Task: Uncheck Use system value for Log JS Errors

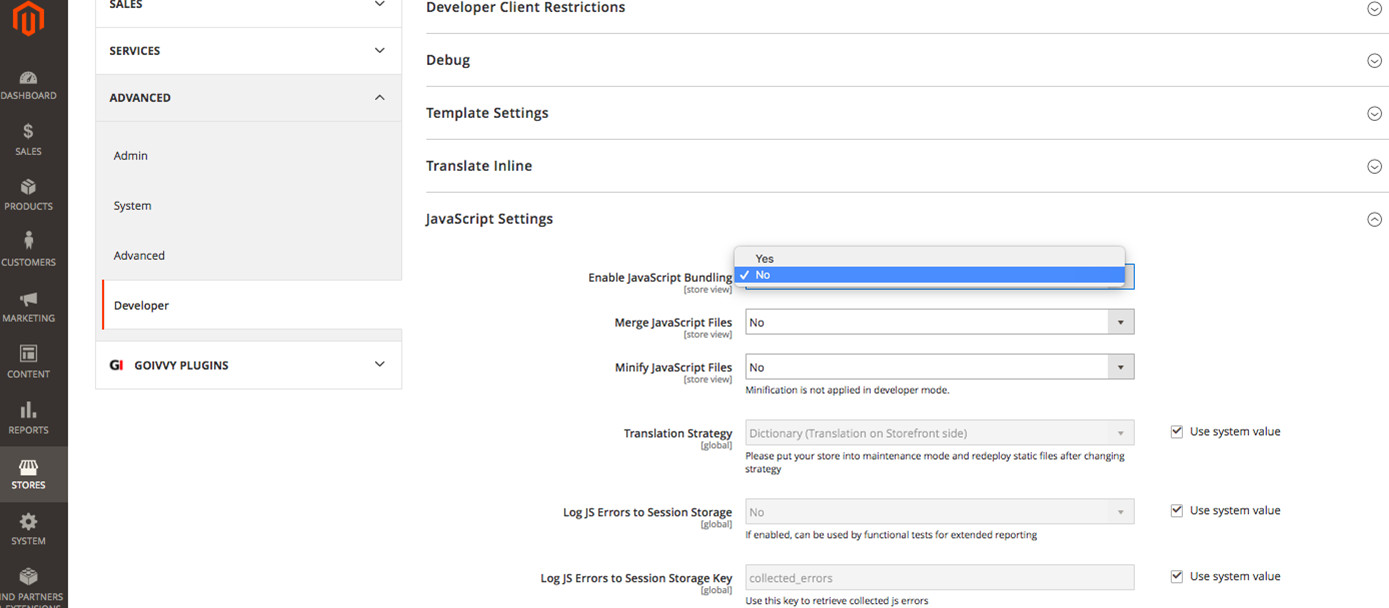Action: [x=1177, y=511]
